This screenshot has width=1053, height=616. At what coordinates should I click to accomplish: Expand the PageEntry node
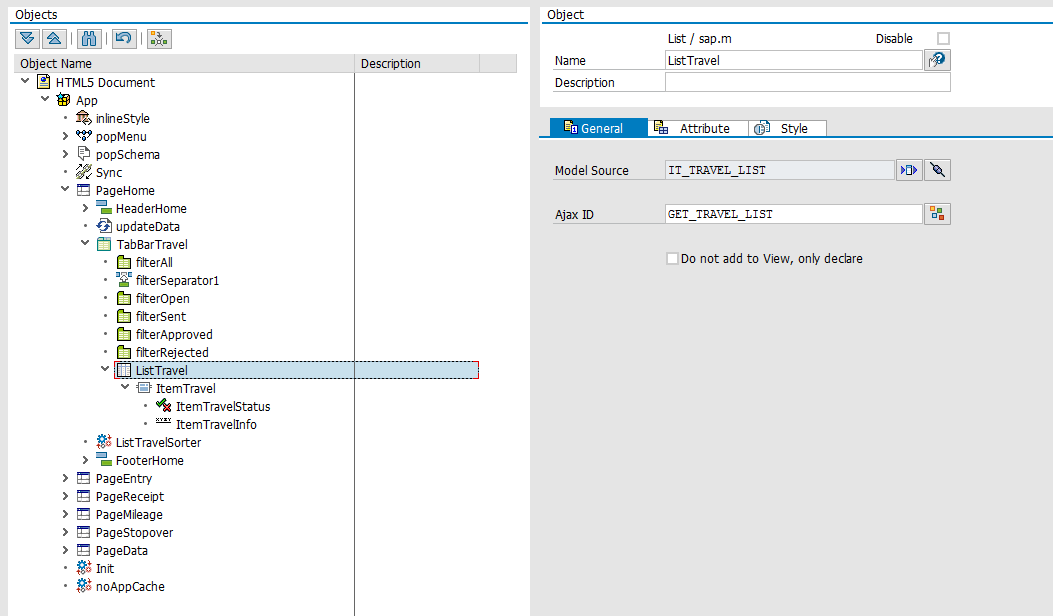(x=65, y=479)
